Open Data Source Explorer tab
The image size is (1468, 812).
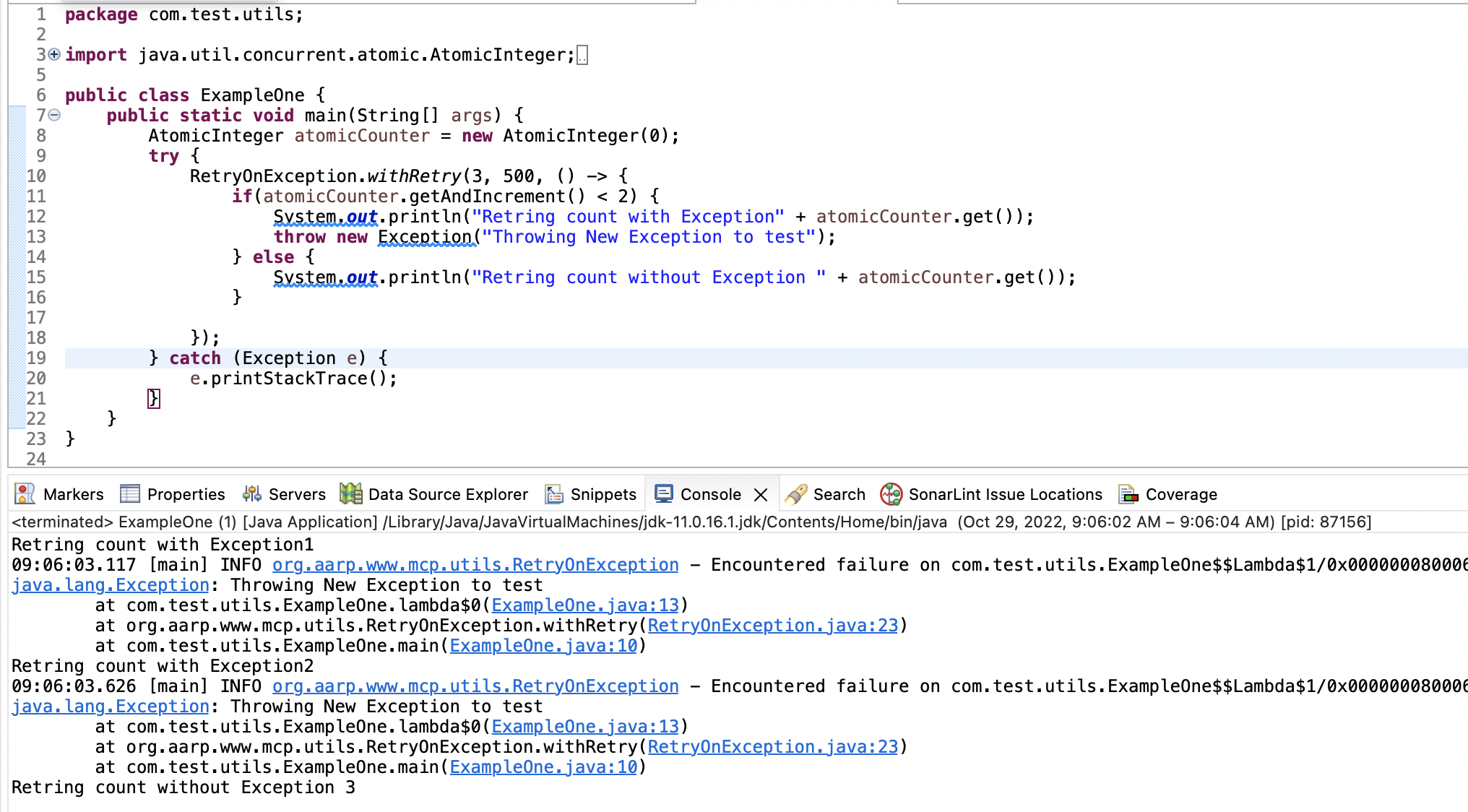pos(434,494)
